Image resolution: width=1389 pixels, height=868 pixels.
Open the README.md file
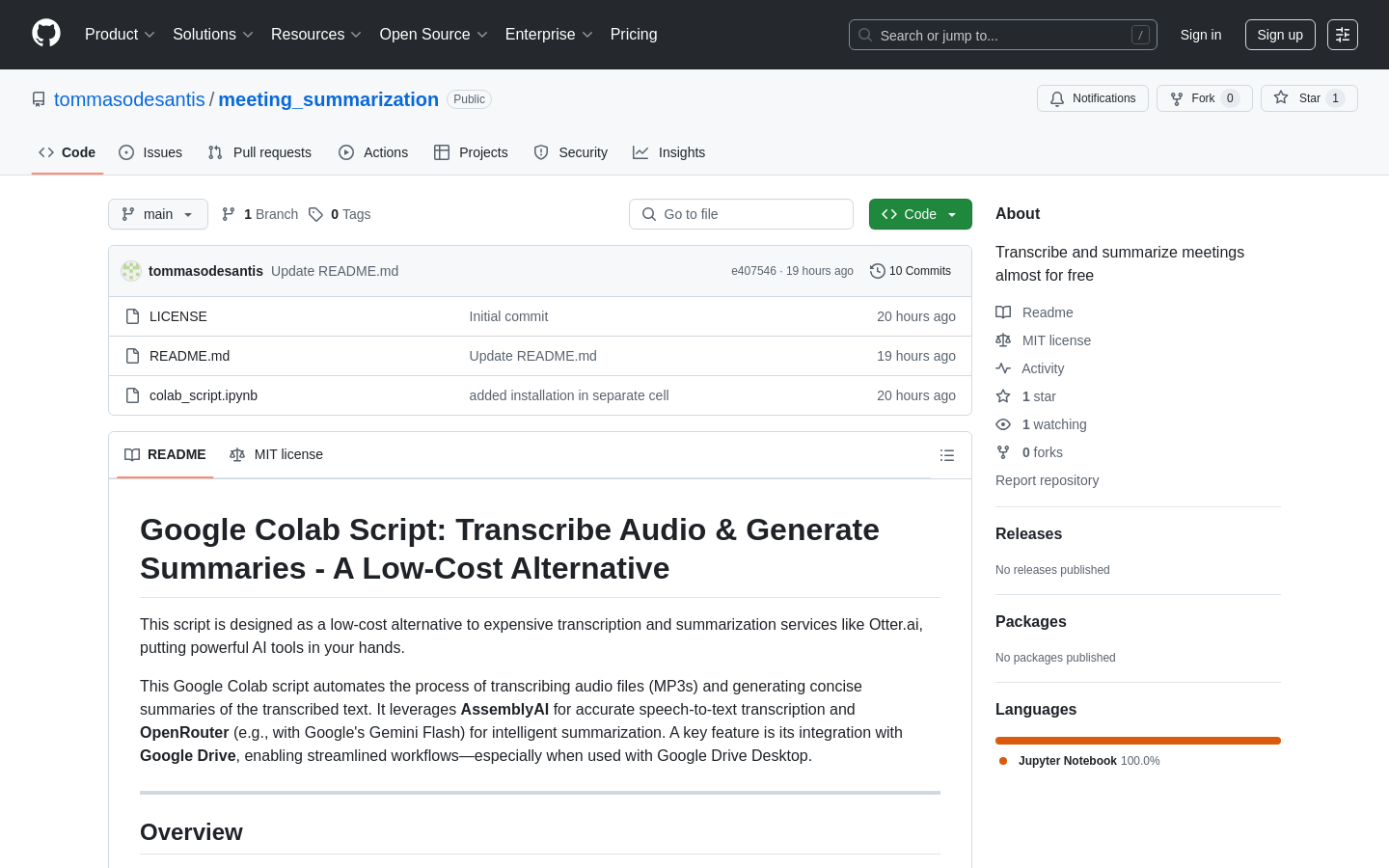189,356
